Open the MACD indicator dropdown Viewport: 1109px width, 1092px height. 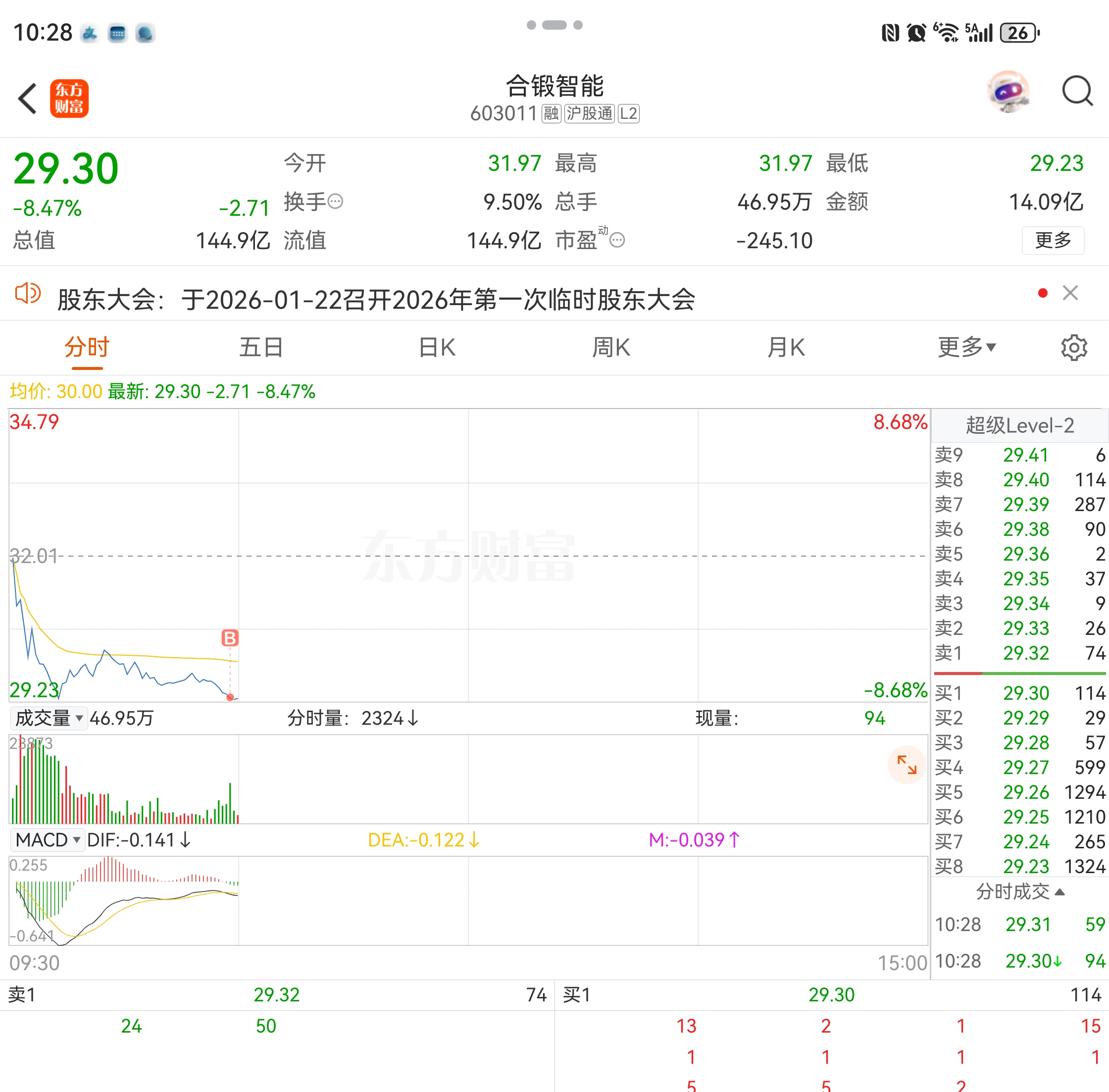pyautogui.click(x=48, y=840)
